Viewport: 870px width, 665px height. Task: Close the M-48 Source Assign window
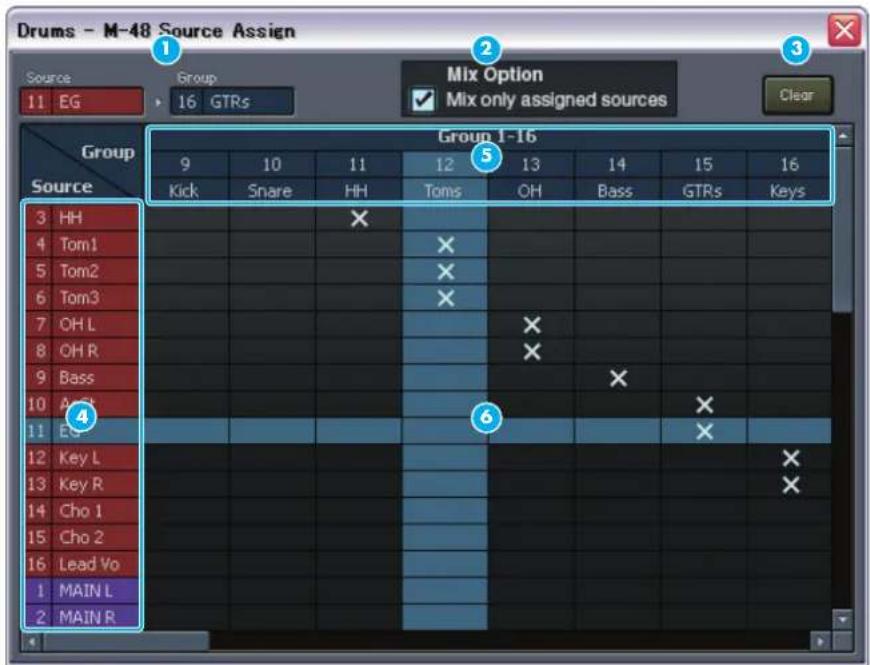843,30
